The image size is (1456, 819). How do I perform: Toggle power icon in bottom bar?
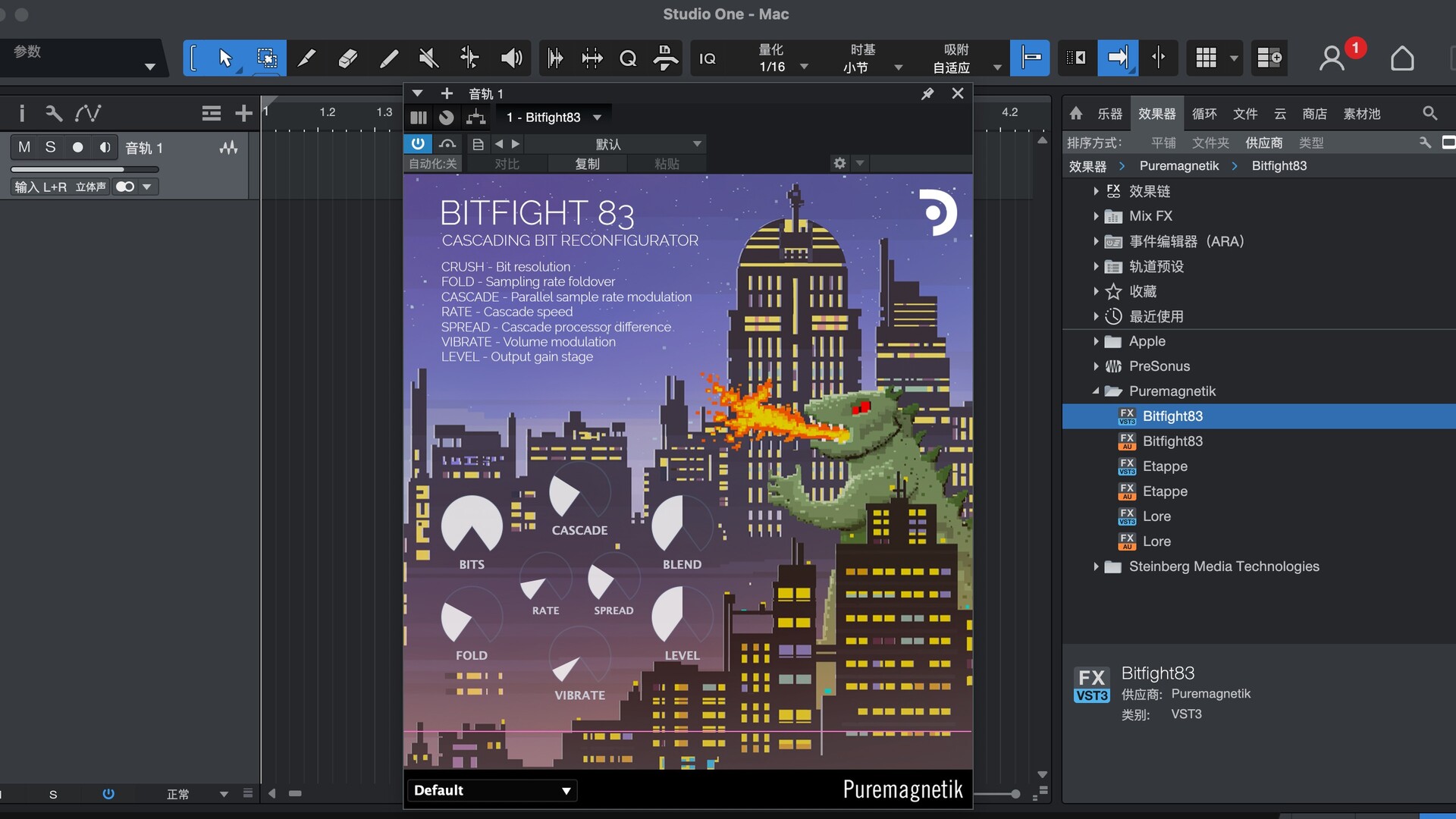108,794
